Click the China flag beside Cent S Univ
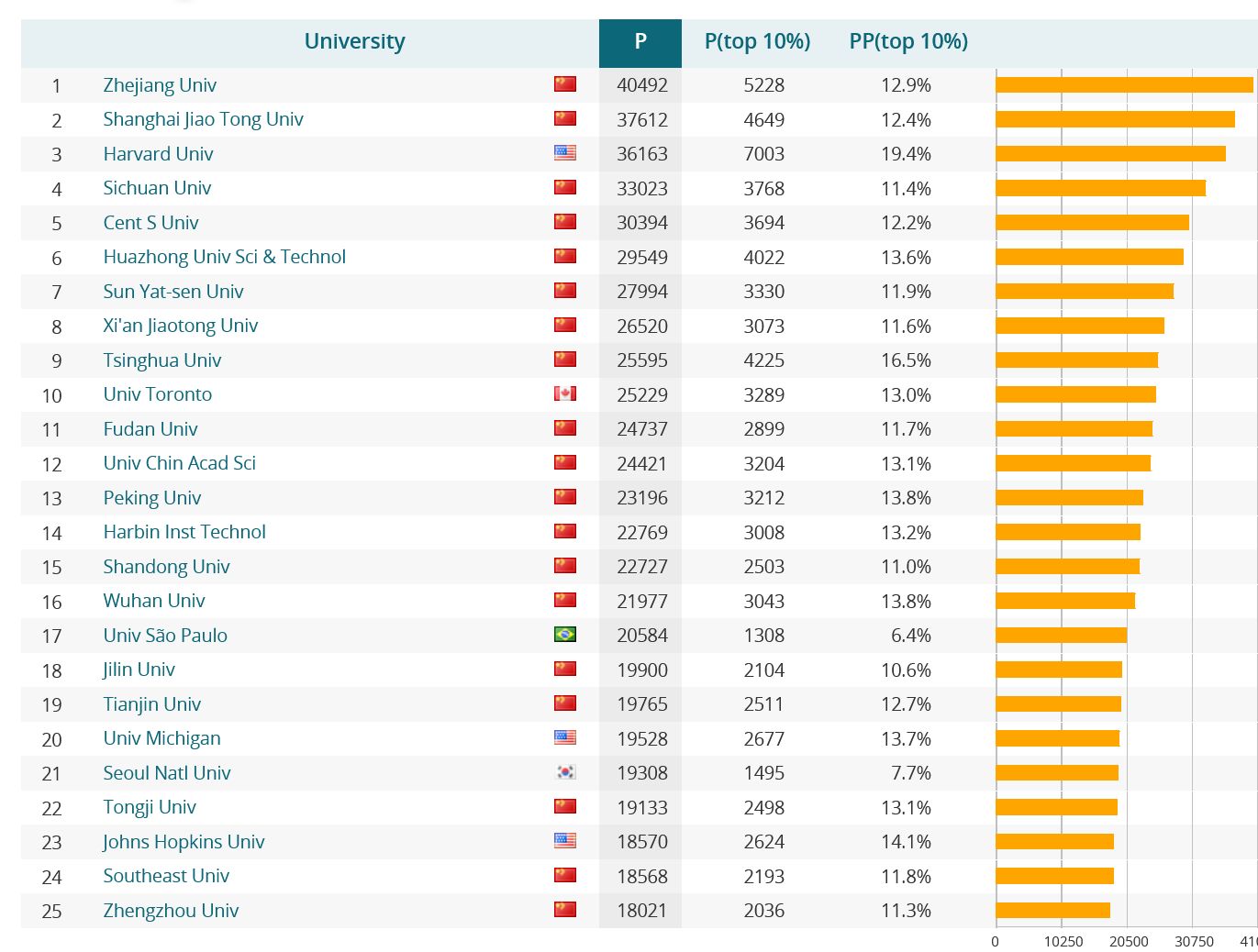1258x952 pixels. [565, 222]
